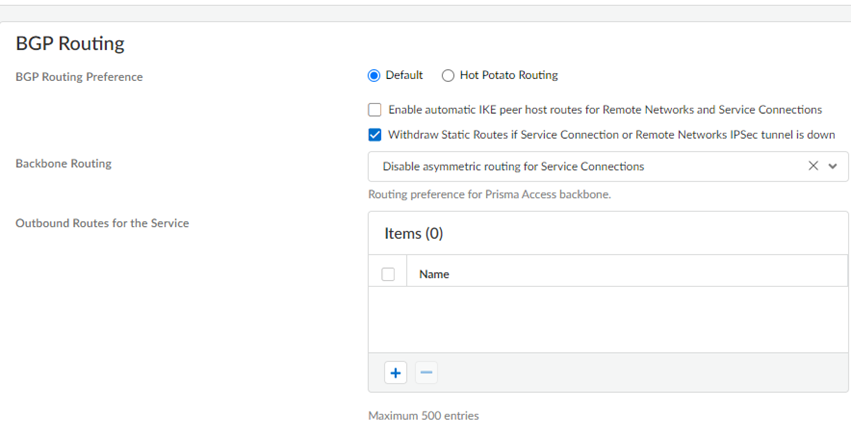Click Outbound Routes for the Service label
Viewport: 851px width, 437px height.
tap(102, 223)
